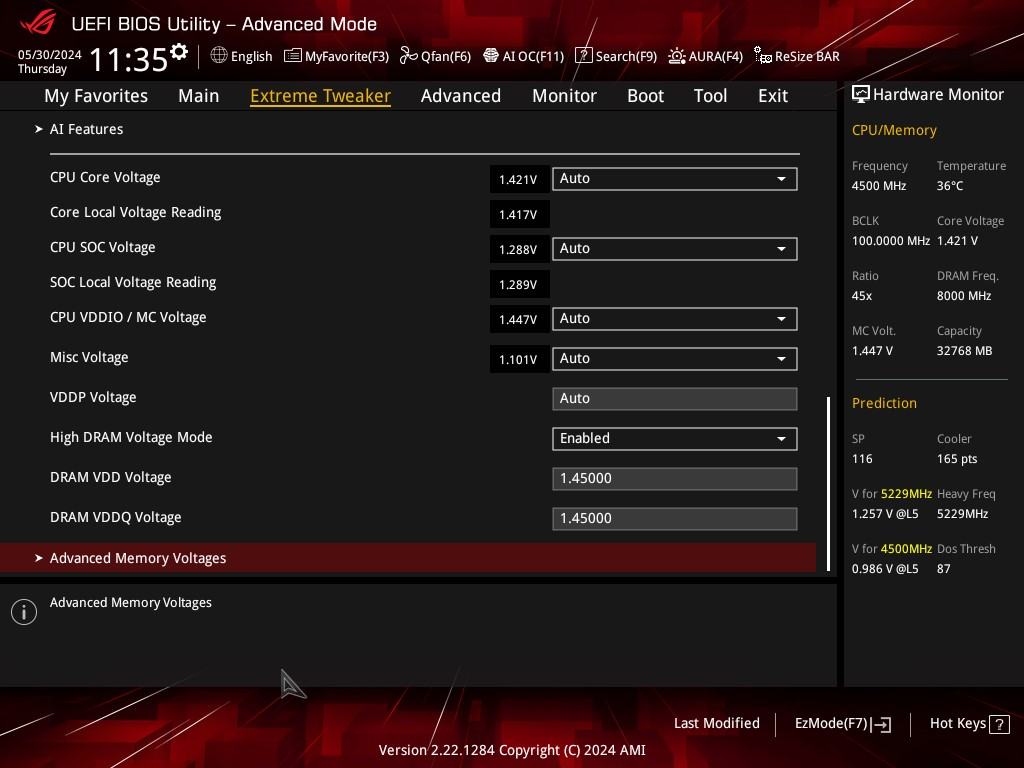Expand the AI Features submenu

pos(86,129)
